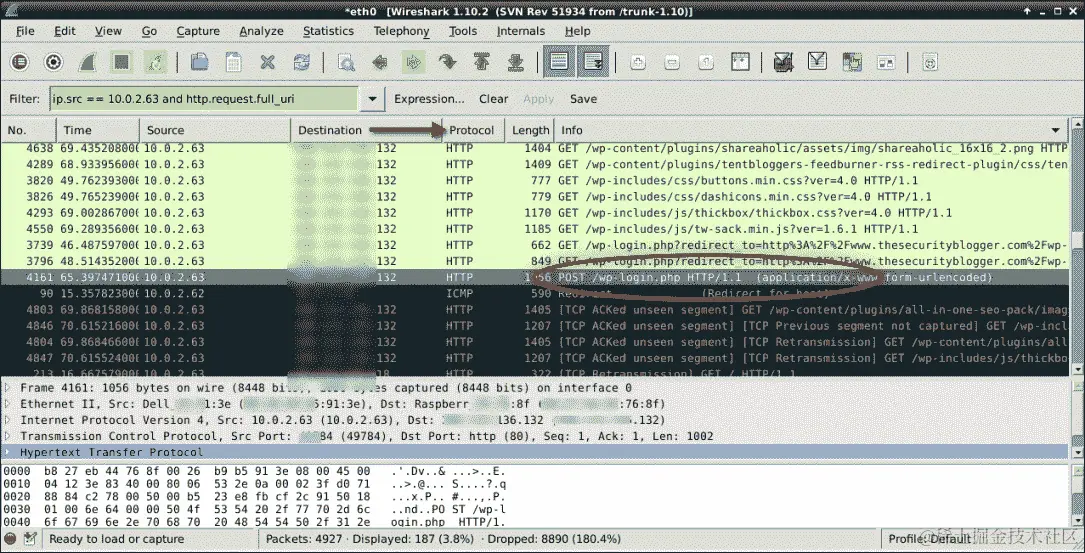The height and width of the screenshot is (553, 1085).
Task: Open the help lifebuoy toolbar icon
Action: (930, 62)
